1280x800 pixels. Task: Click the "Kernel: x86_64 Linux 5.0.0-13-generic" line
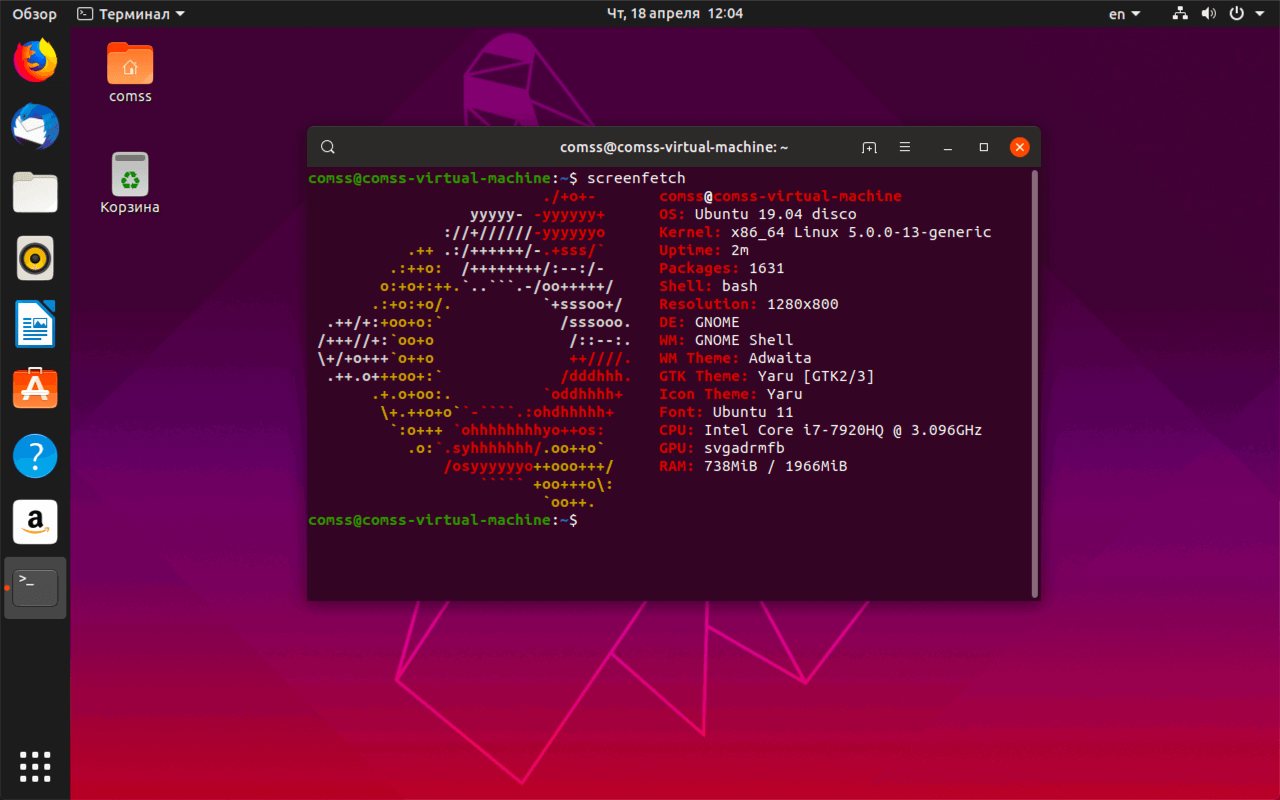point(825,232)
